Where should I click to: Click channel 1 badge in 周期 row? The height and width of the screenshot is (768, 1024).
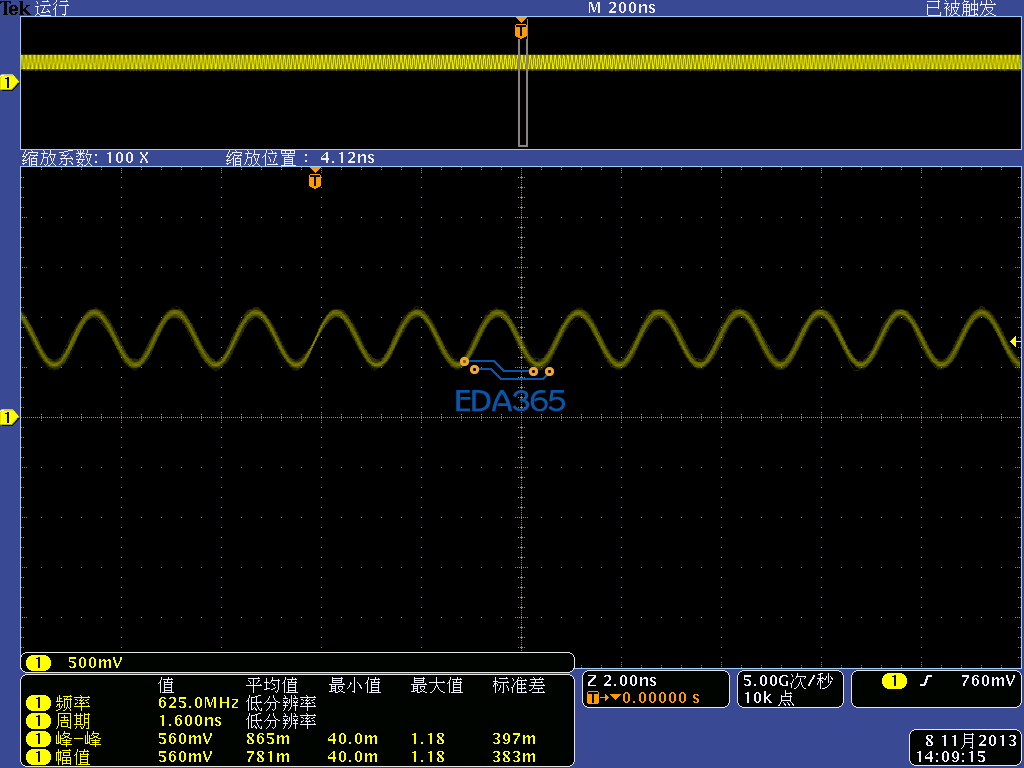38,721
